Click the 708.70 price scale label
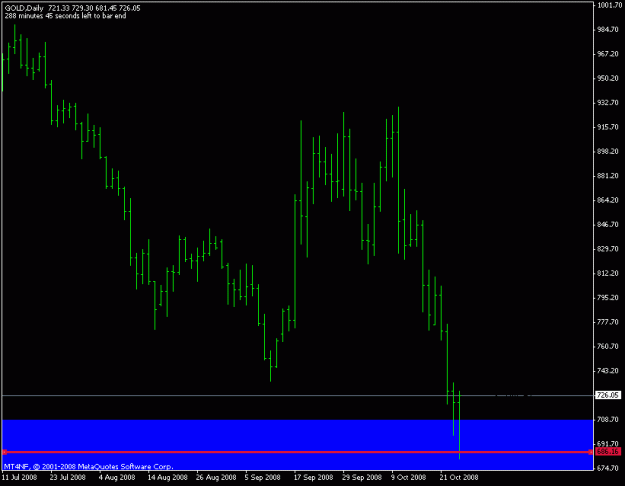 coord(608,419)
